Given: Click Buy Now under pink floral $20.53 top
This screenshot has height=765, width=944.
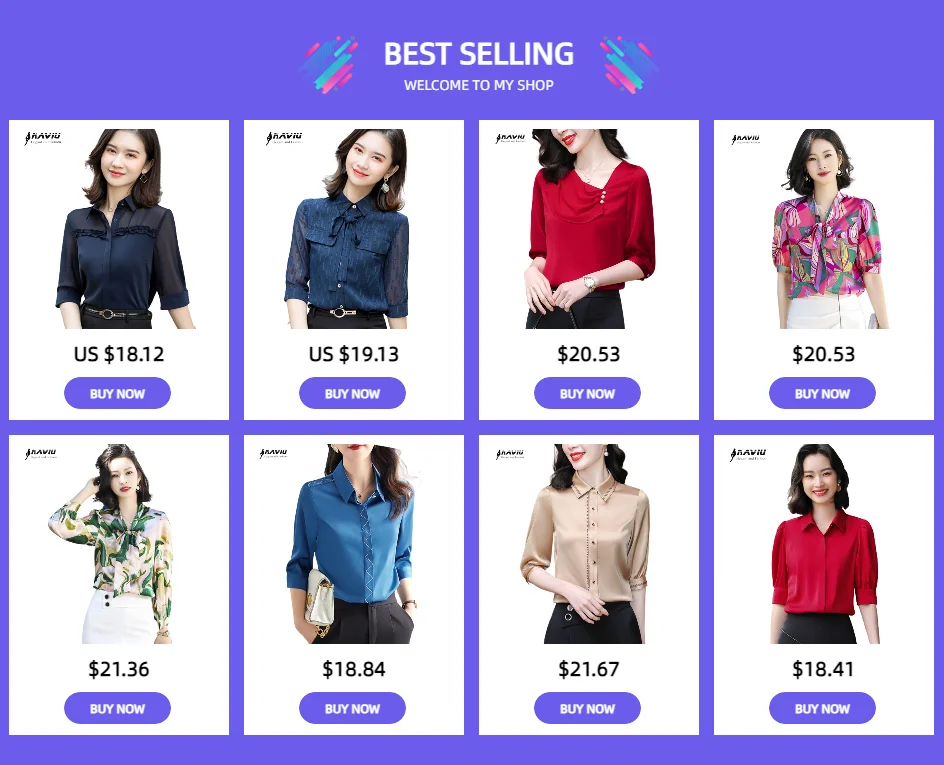Looking at the screenshot, I should coord(822,393).
